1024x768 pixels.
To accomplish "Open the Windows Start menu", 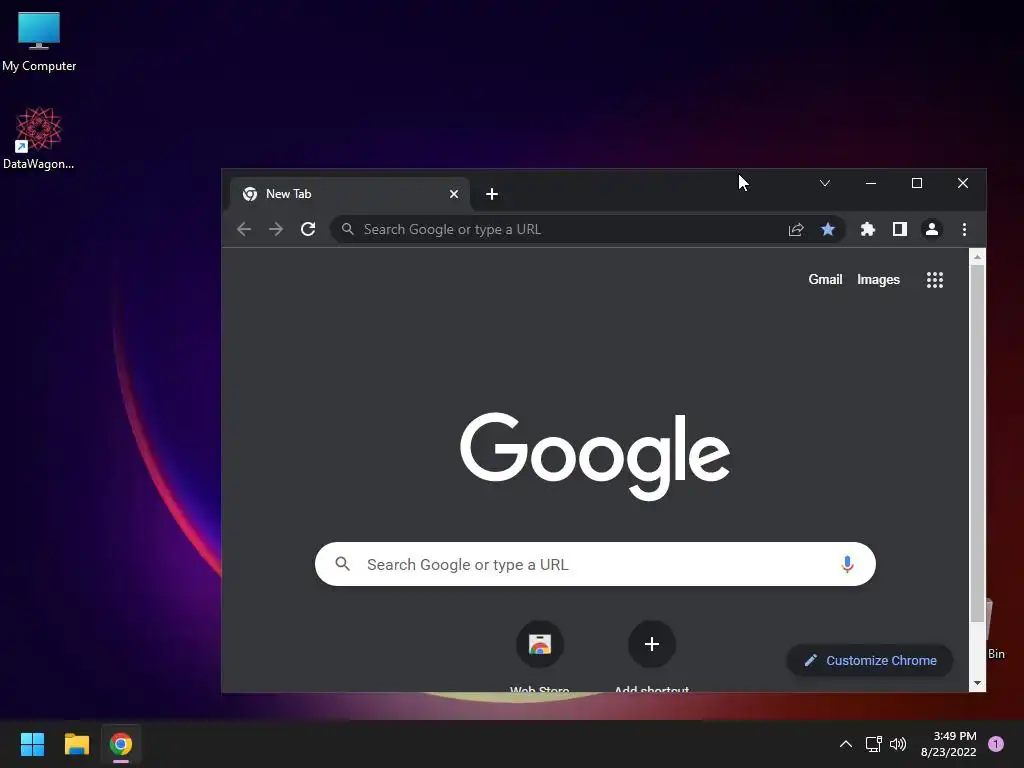I will pos(32,744).
